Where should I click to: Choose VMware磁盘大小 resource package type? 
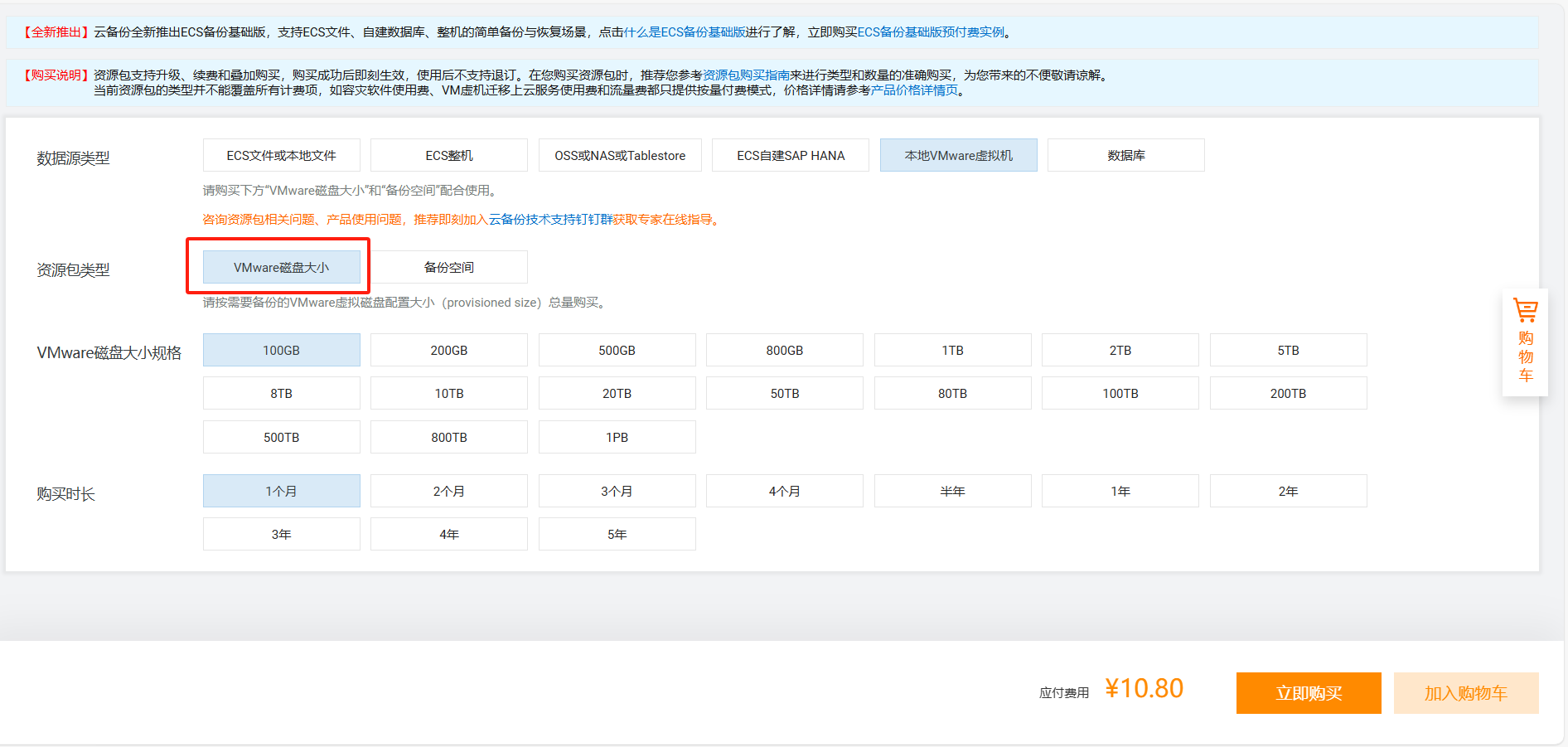[x=282, y=267]
